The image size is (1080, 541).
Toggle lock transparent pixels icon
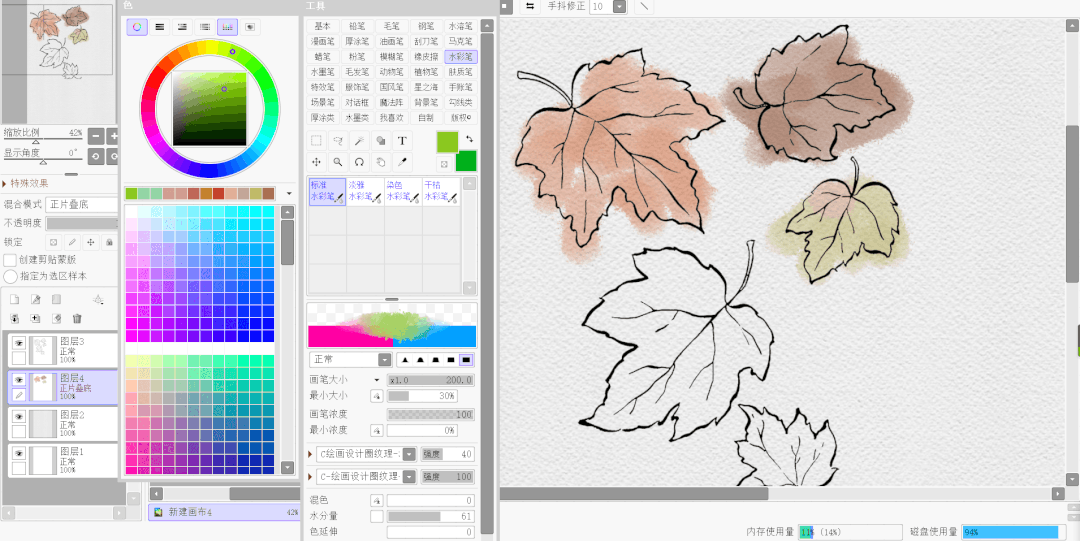tap(54, 242)
